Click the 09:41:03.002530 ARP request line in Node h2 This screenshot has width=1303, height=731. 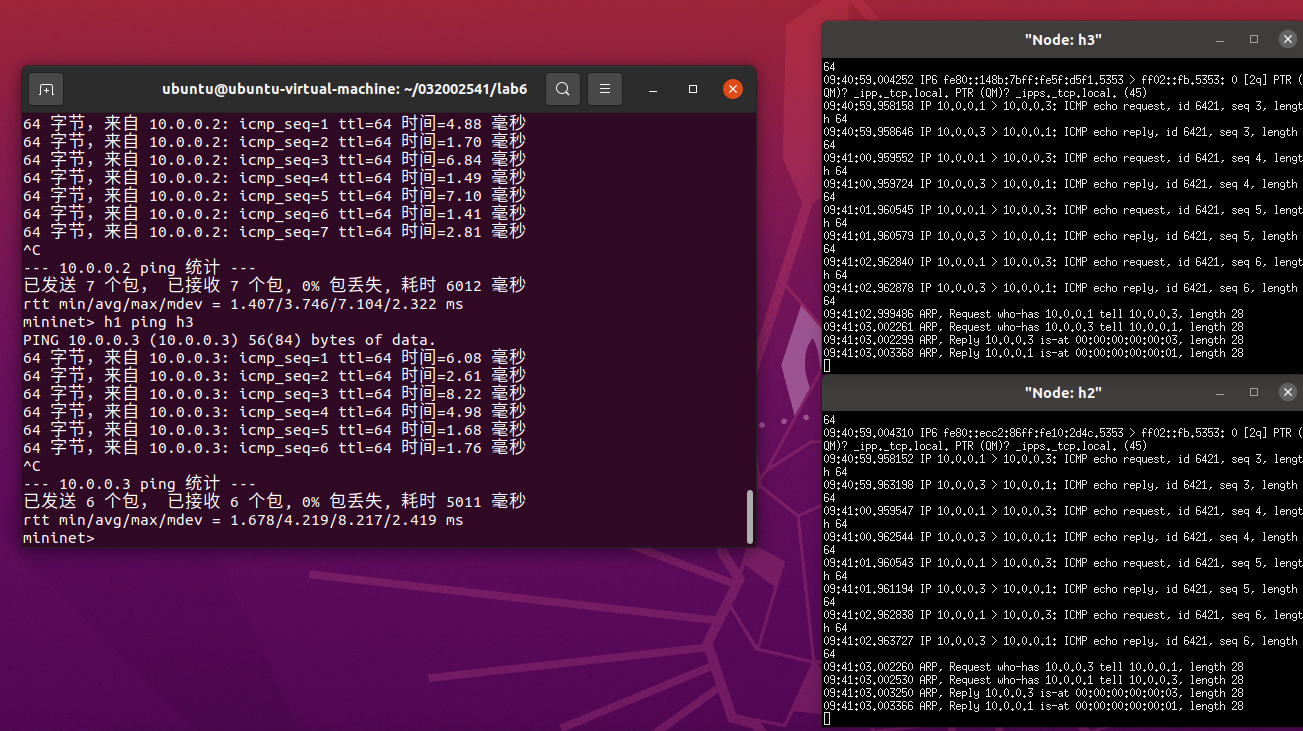pos(1034,680)
